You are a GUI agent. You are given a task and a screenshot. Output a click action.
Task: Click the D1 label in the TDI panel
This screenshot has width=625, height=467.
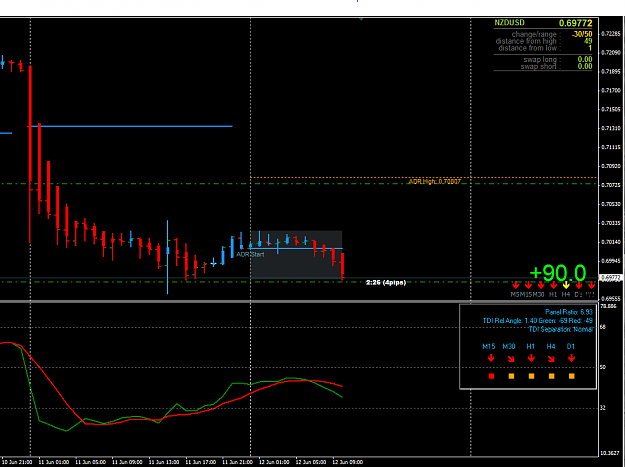[x=571, y=347]
